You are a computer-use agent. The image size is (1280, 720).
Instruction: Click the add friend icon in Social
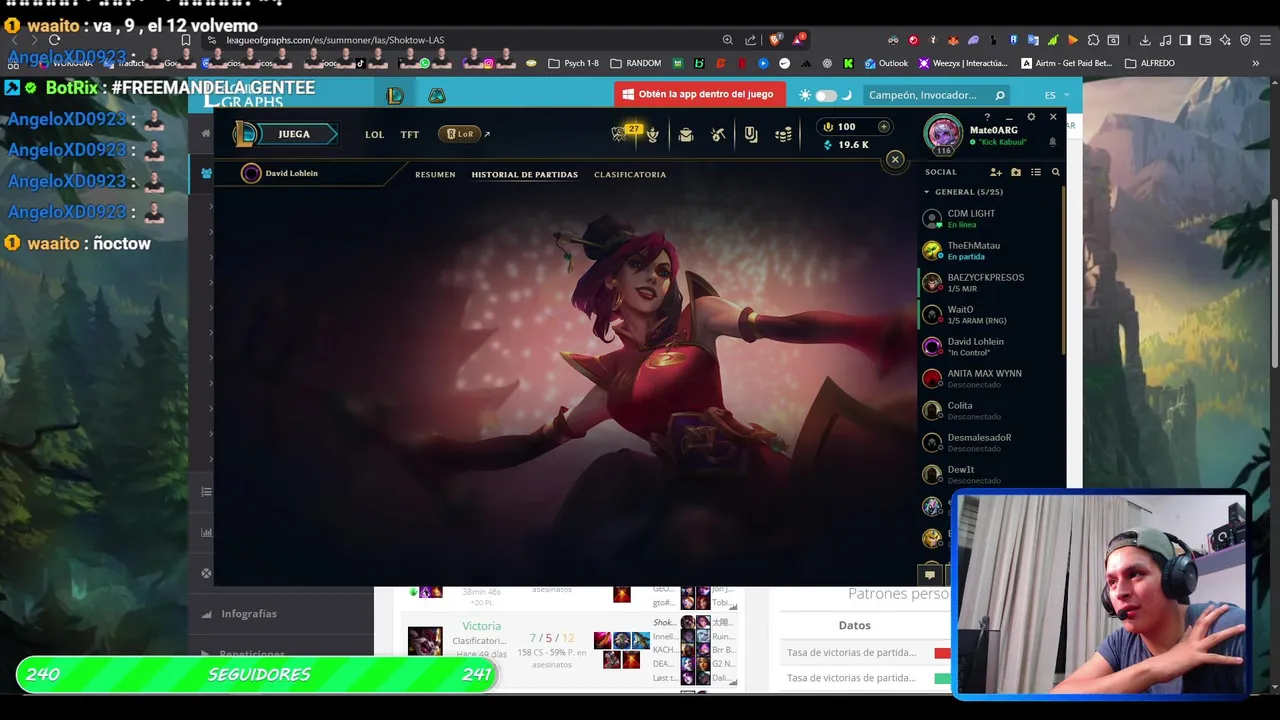[996, 172]
